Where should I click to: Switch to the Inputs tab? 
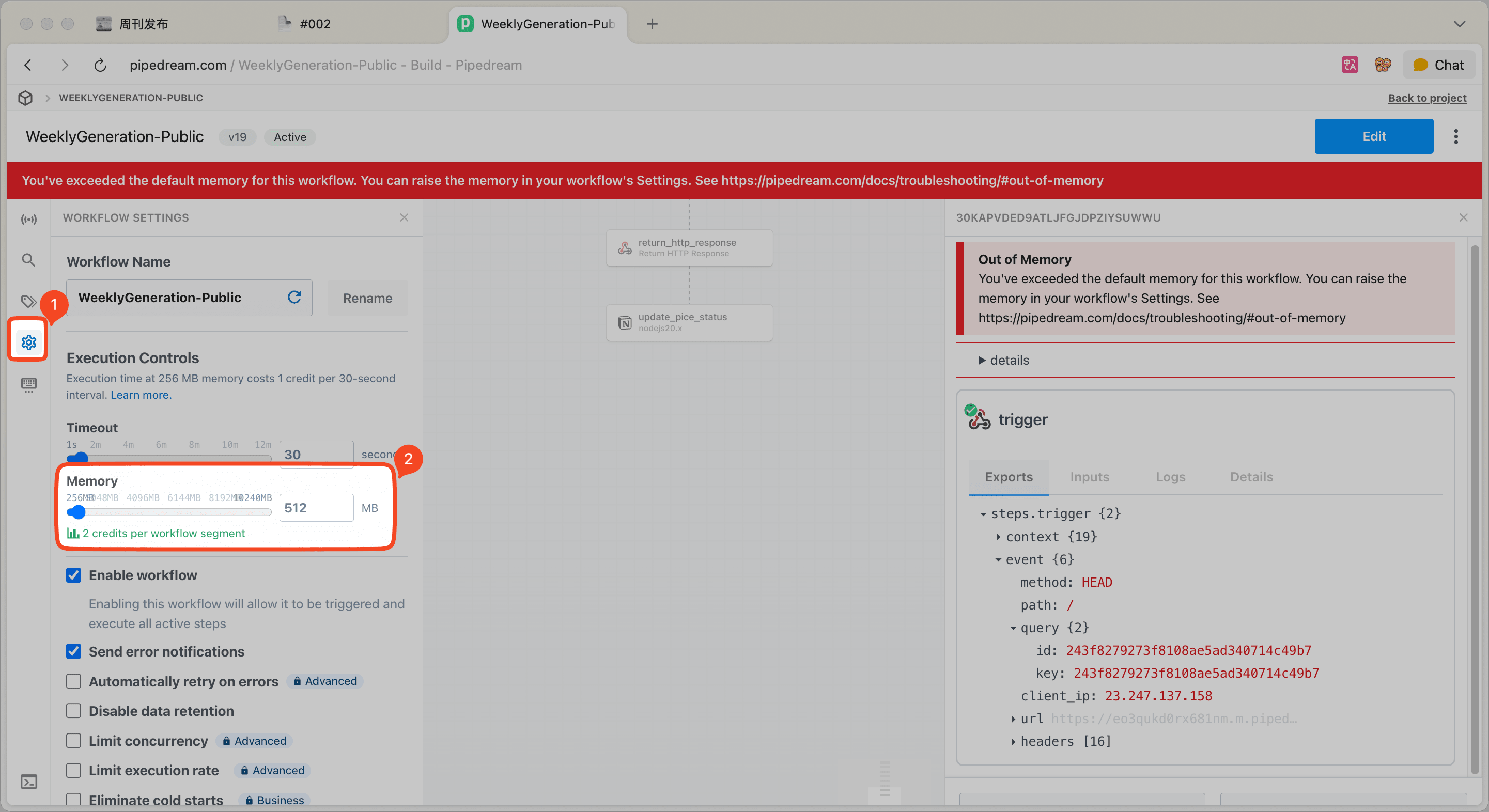(x=1089, y=477)
